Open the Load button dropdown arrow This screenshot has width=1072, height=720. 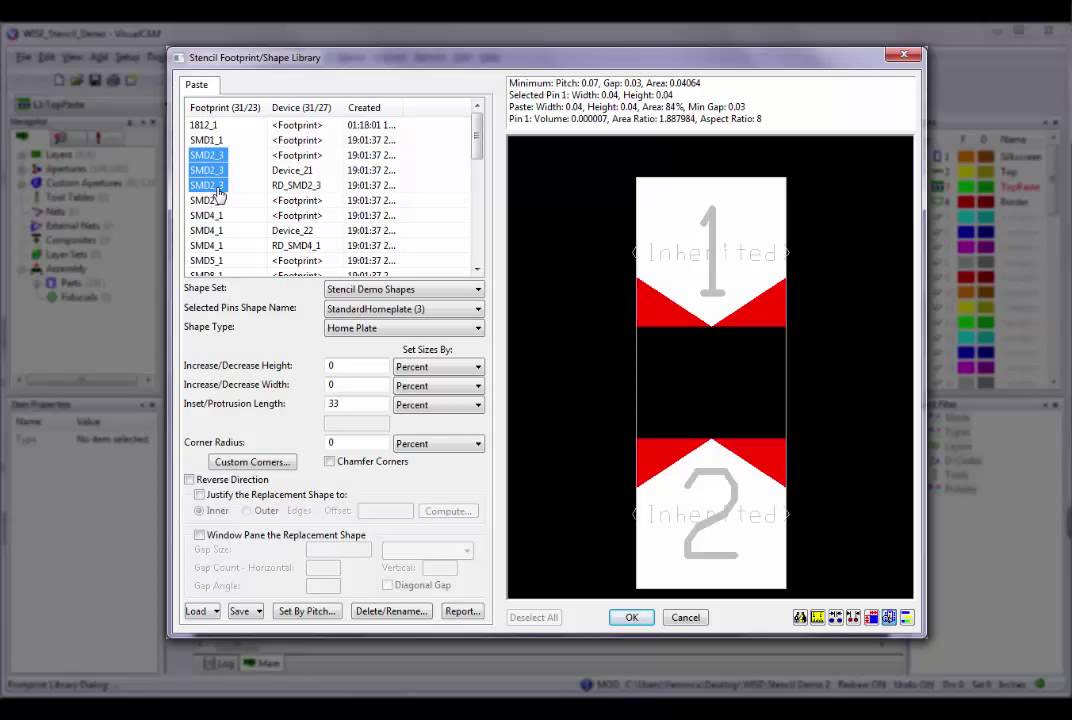[216, 611]
